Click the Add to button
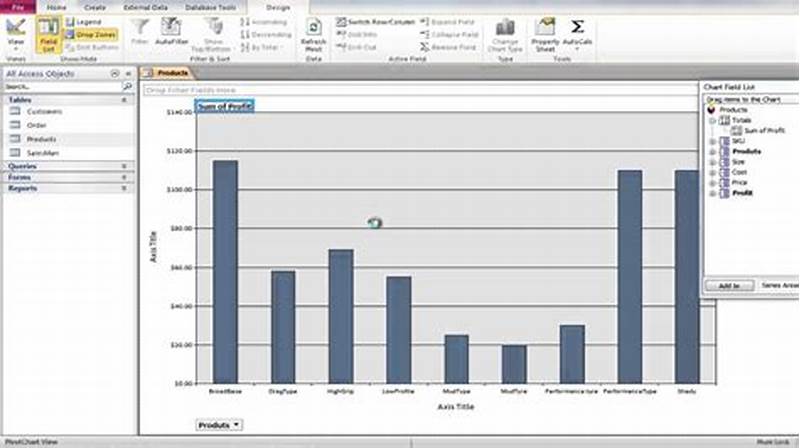 tap(729, 286)
